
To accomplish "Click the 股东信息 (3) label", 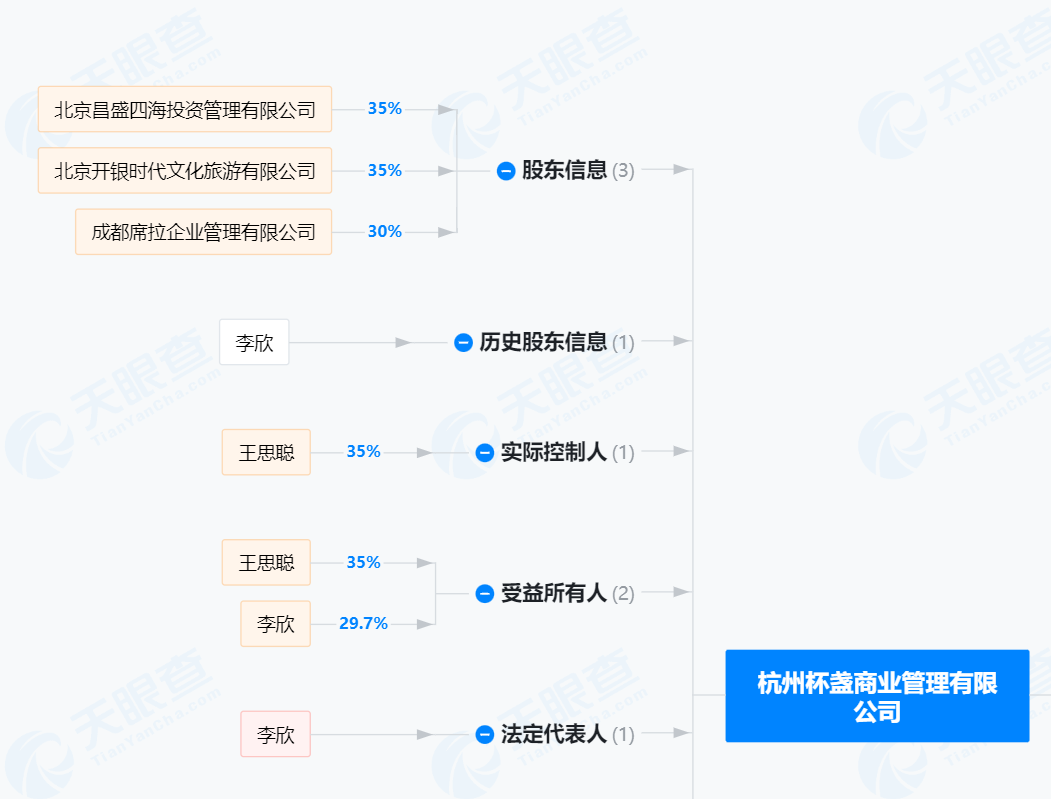I will [578, 170].
